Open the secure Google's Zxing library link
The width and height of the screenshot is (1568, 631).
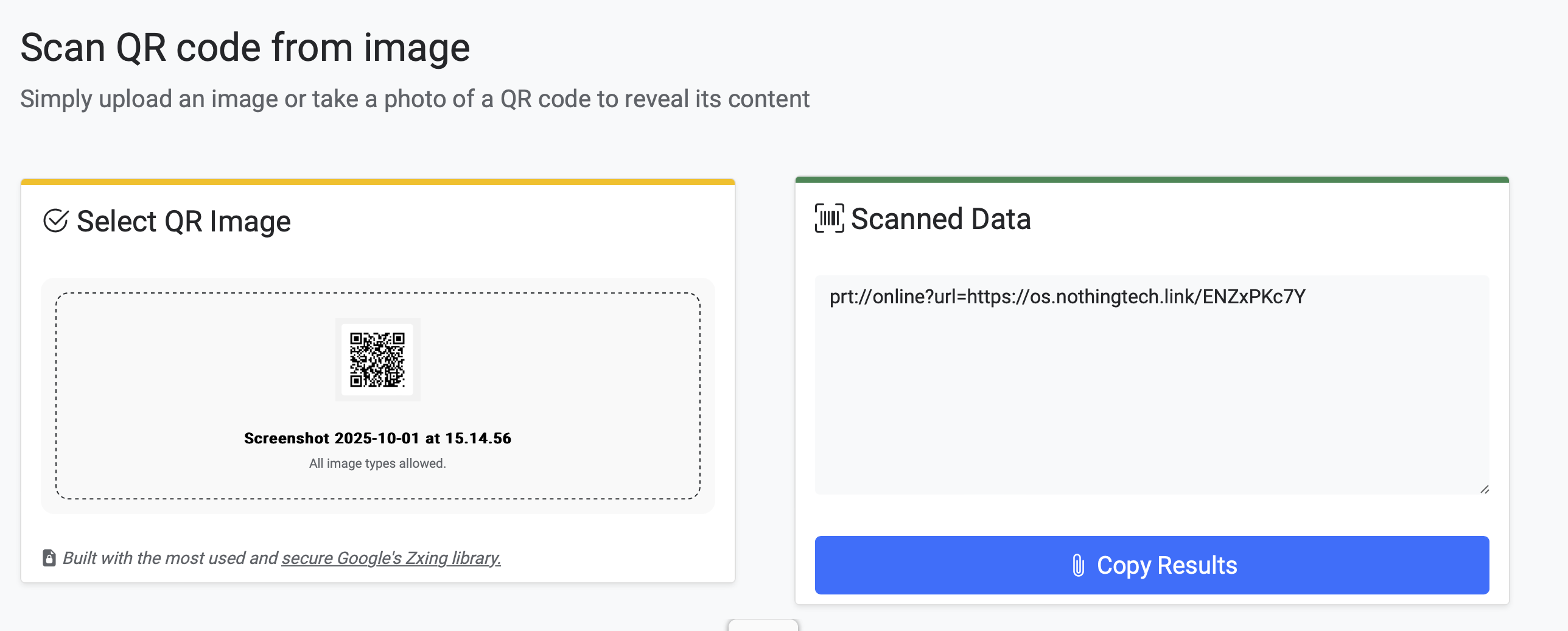click(x=391, y=558)
